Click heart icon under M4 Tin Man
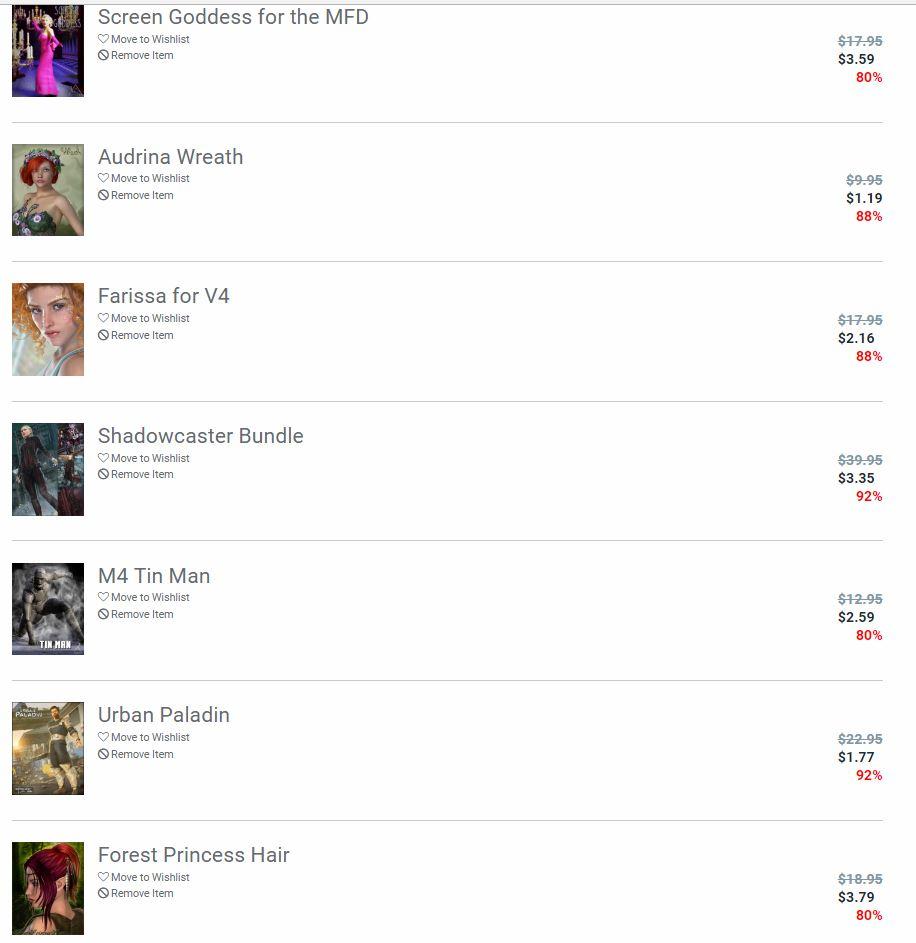 coord(103,597)
